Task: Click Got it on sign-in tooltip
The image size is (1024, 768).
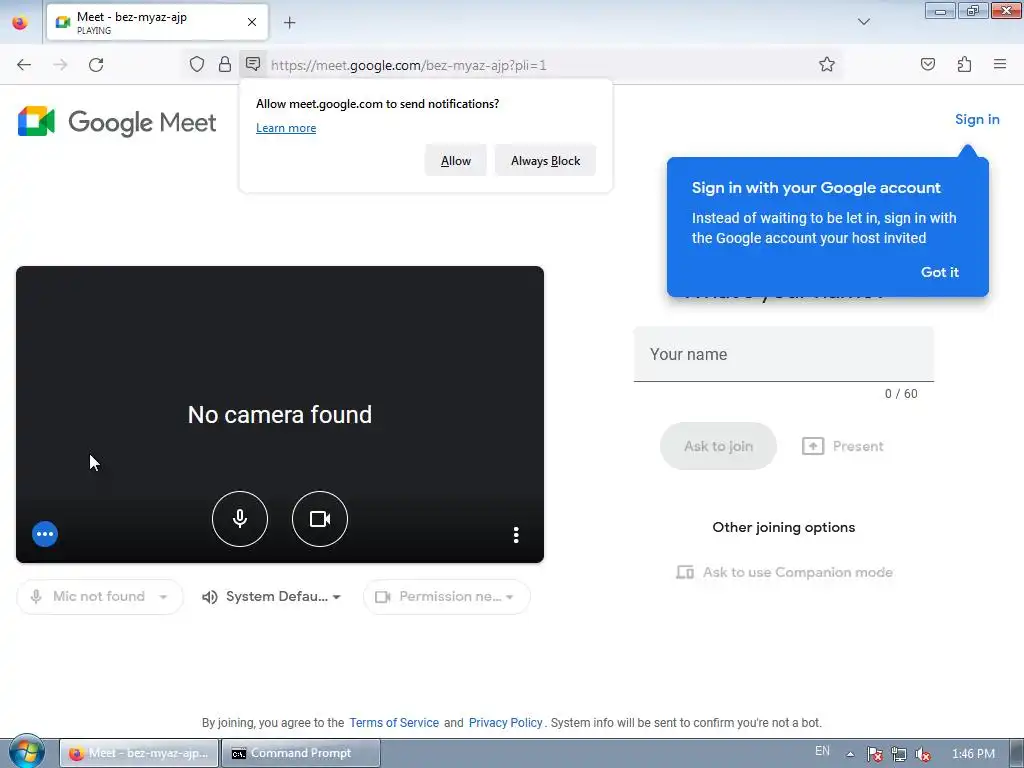Action: tap(940, 272)
